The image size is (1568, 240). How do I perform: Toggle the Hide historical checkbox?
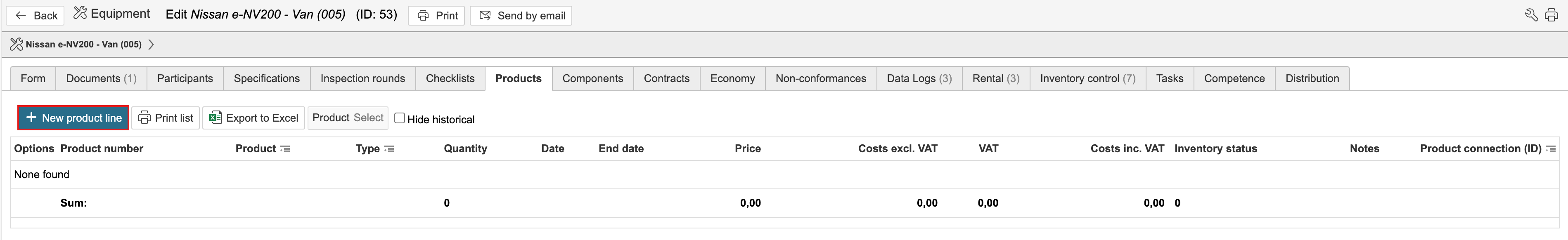pos(399,118)
